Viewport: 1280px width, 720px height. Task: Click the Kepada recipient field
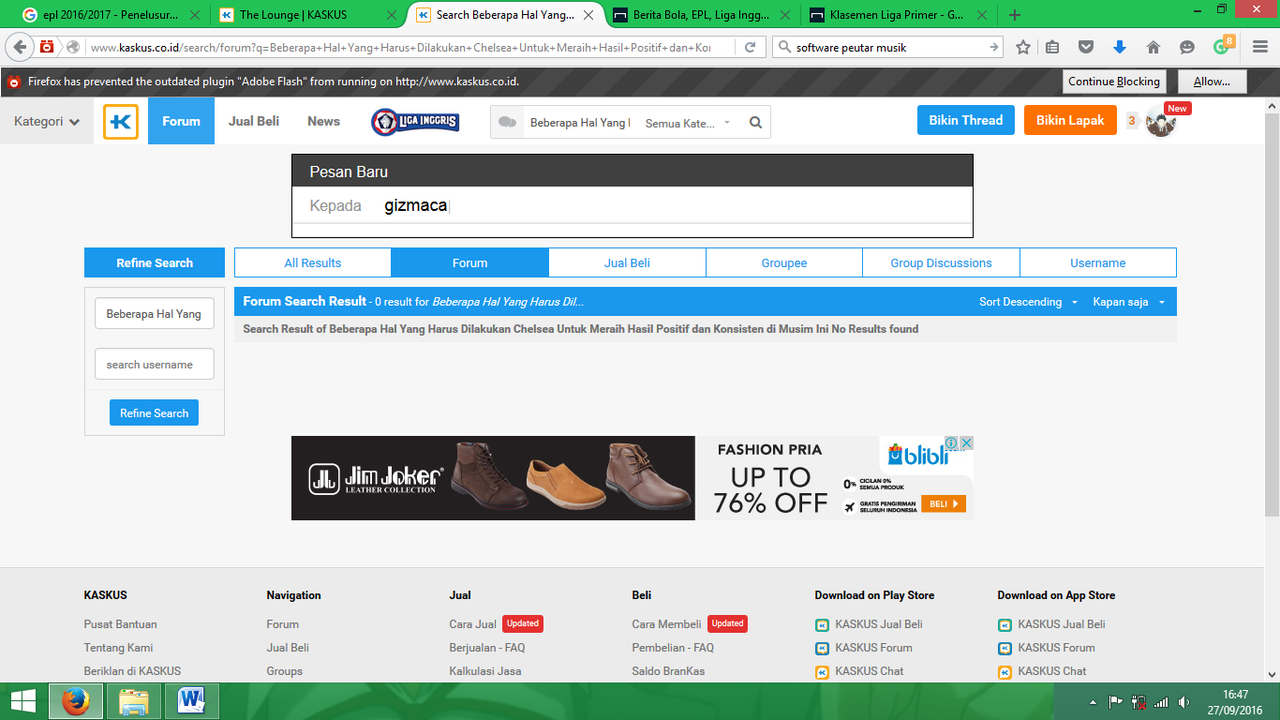tap(632, 206)
